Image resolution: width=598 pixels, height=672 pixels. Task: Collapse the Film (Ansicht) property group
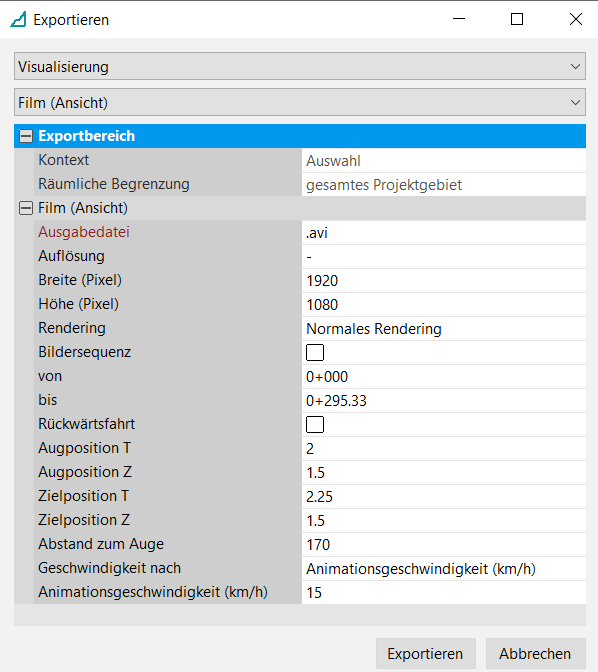[x=26, y=208]
